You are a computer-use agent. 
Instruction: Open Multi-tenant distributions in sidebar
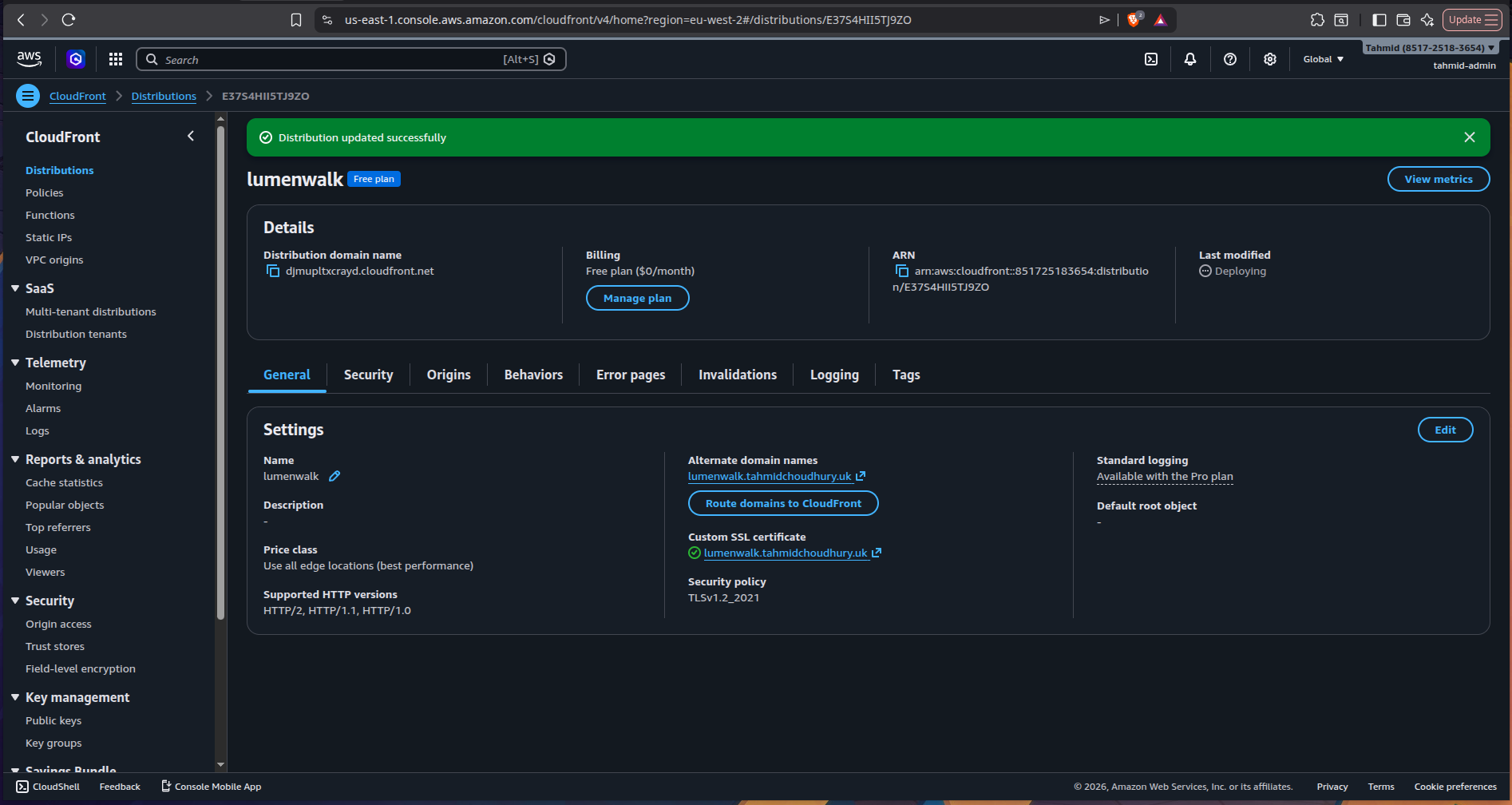tap(91, 312)
